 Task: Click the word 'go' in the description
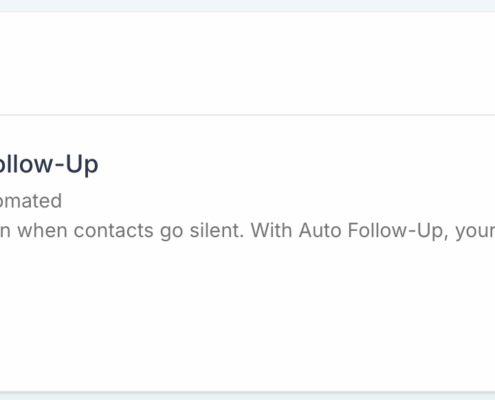(171, 232)
